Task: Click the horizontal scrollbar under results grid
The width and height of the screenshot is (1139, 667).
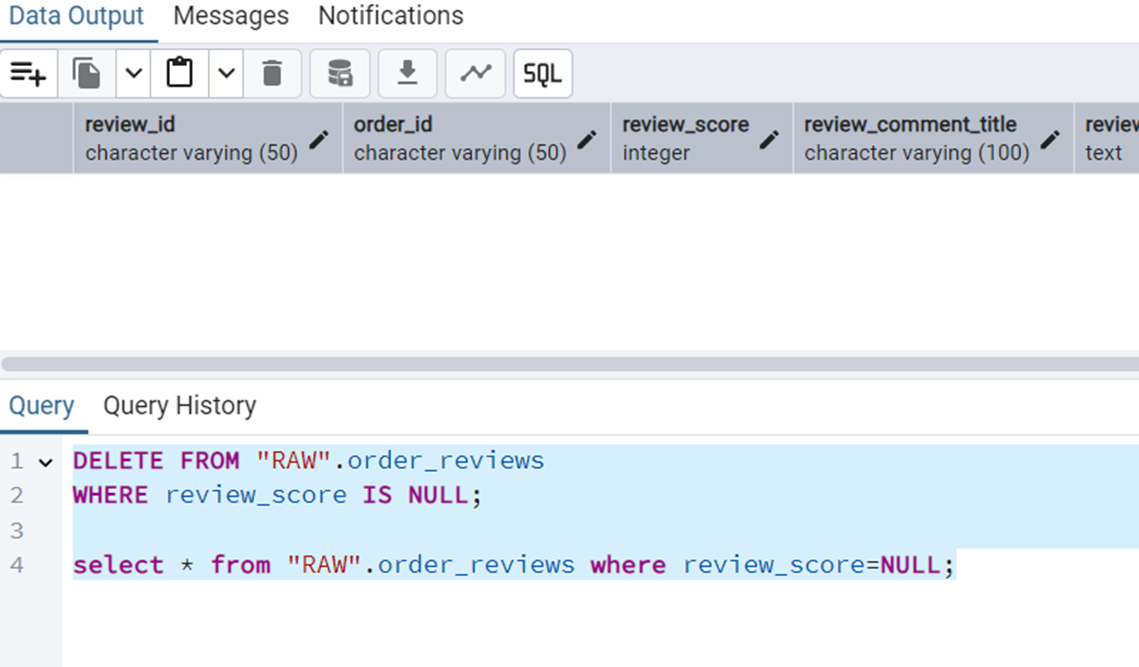Action: click(x=569, y=365)
